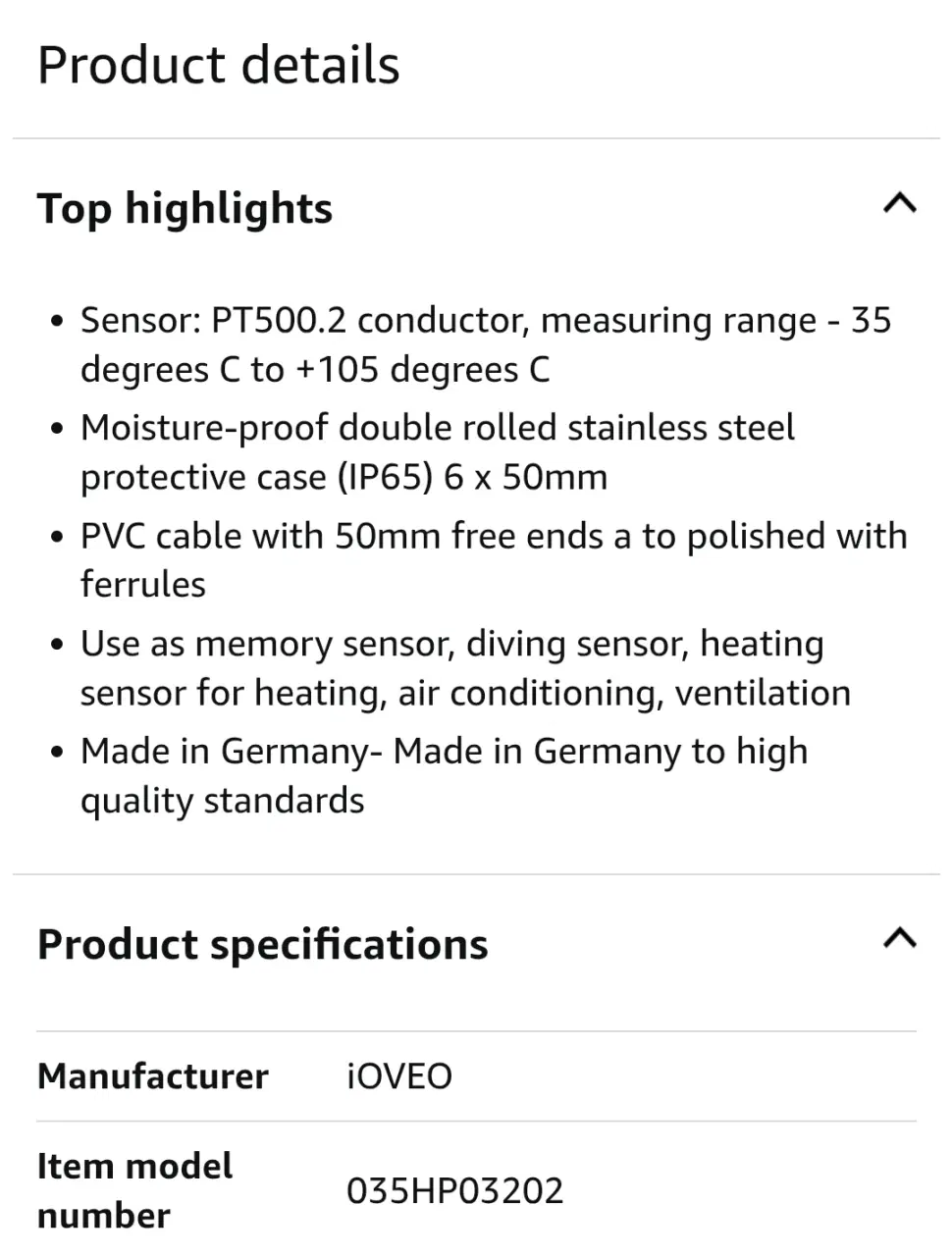The width and height of the screenshot is (952, 1256).
Task: Click the bullet dot beside Sensor highlight
Action: (x=58, y=322)
